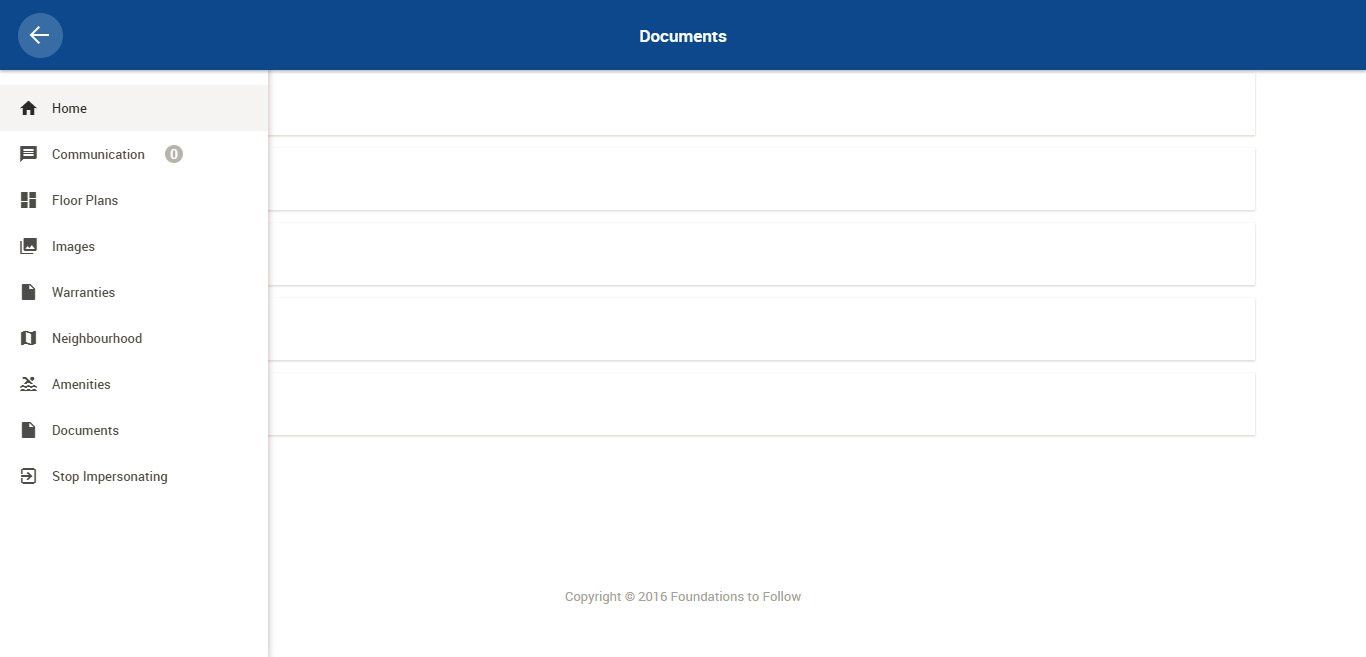The image size is (1366, 657).
Task: Click the Amenities swimming pool icon
Action: pos(29,384)
